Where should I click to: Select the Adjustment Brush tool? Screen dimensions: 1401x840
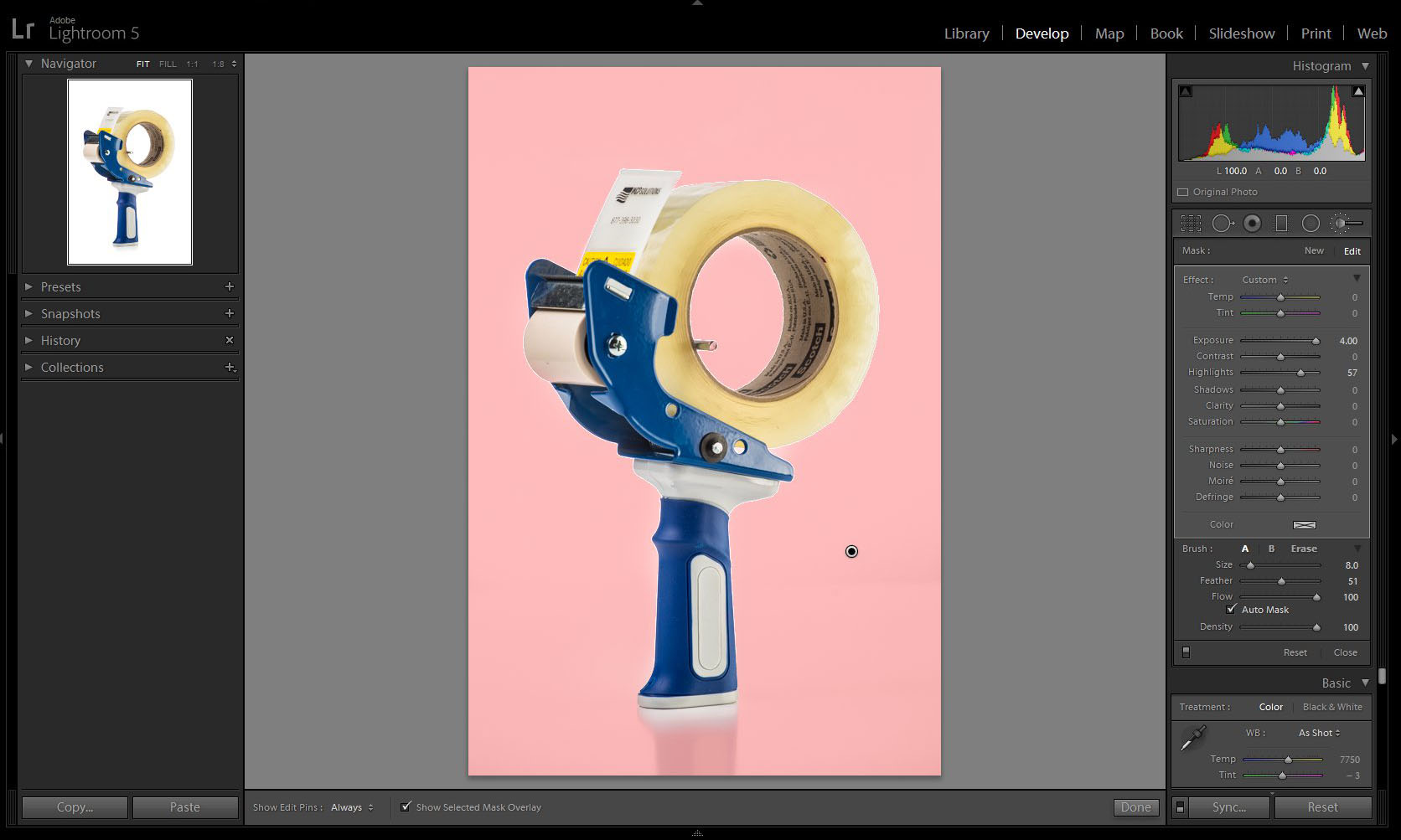(x=1347, y=223)
